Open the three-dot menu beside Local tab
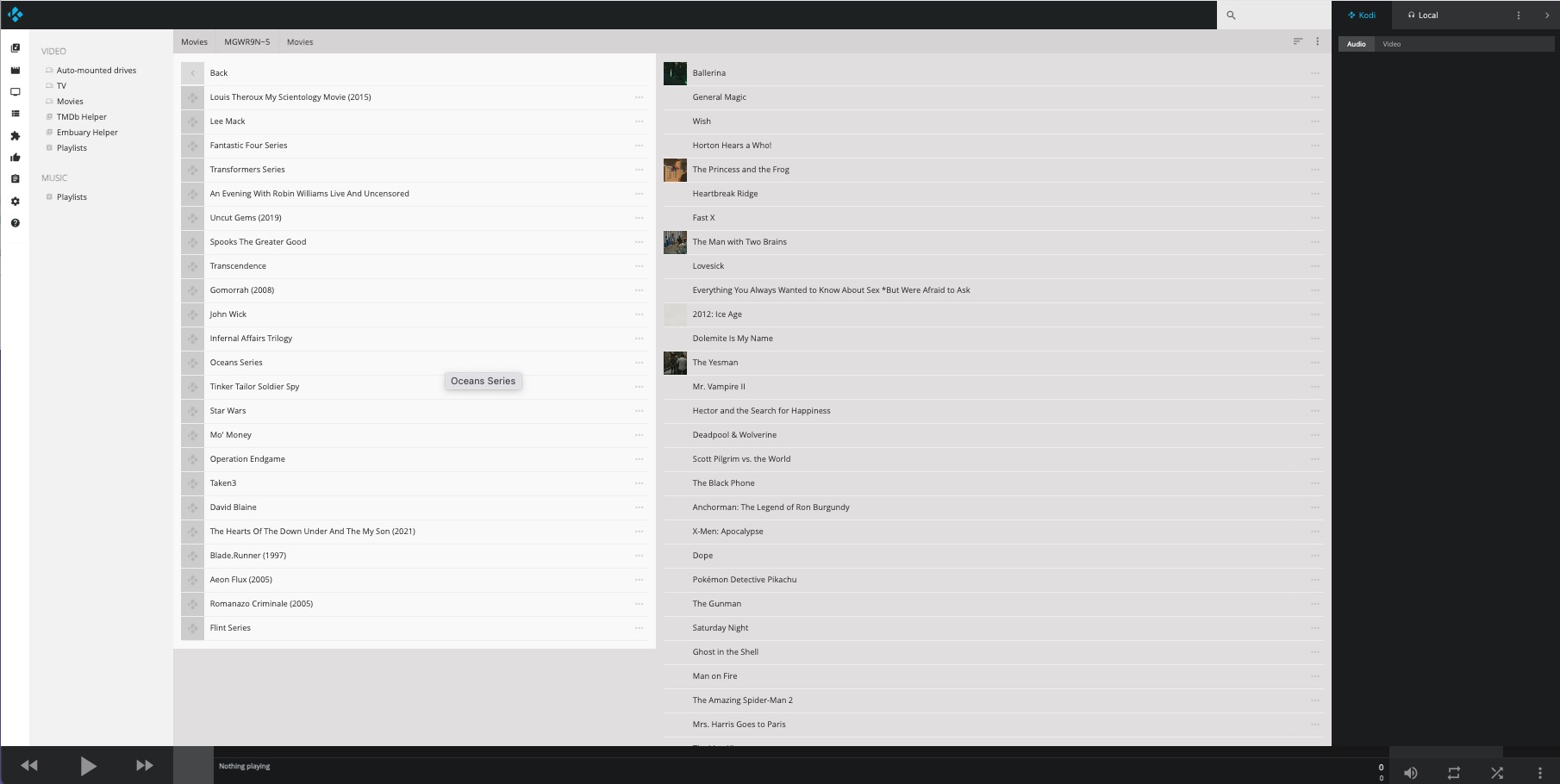The image size is (1560, 784). pos(1519,16)
